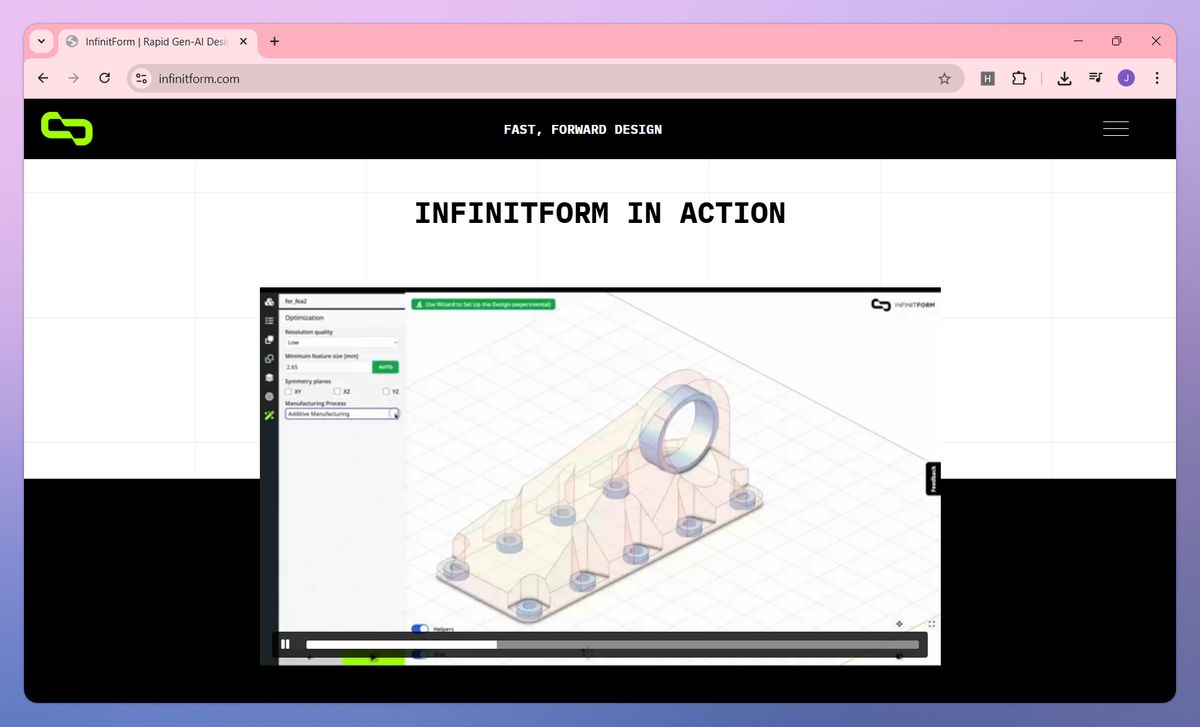Go back in browser history
1200x727 pixels.
pyautogui.click(x=42, y=78)
